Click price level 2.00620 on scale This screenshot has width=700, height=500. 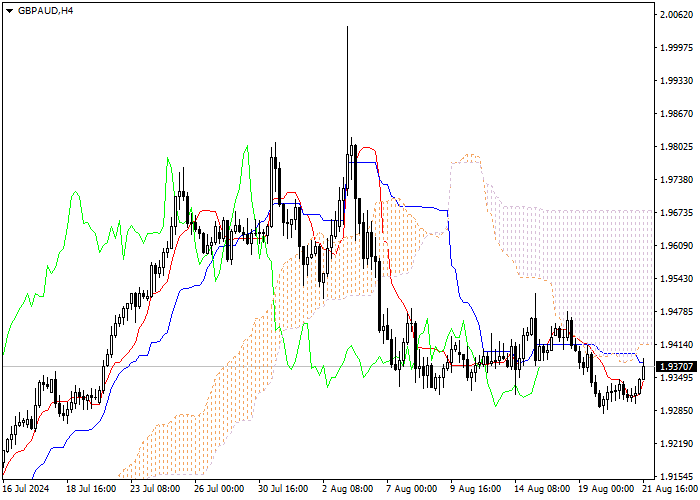677,15
